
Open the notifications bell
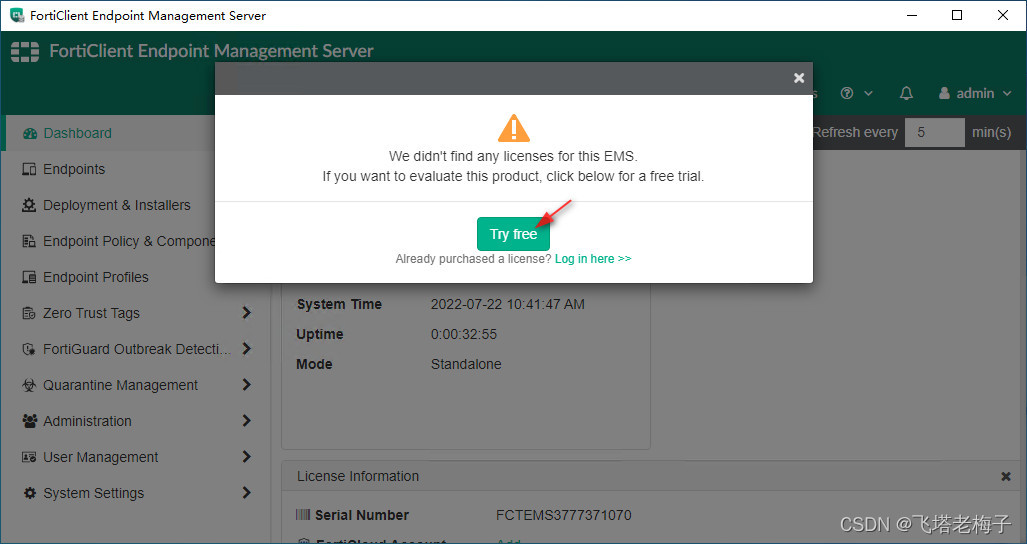click(x=906, y=94)
